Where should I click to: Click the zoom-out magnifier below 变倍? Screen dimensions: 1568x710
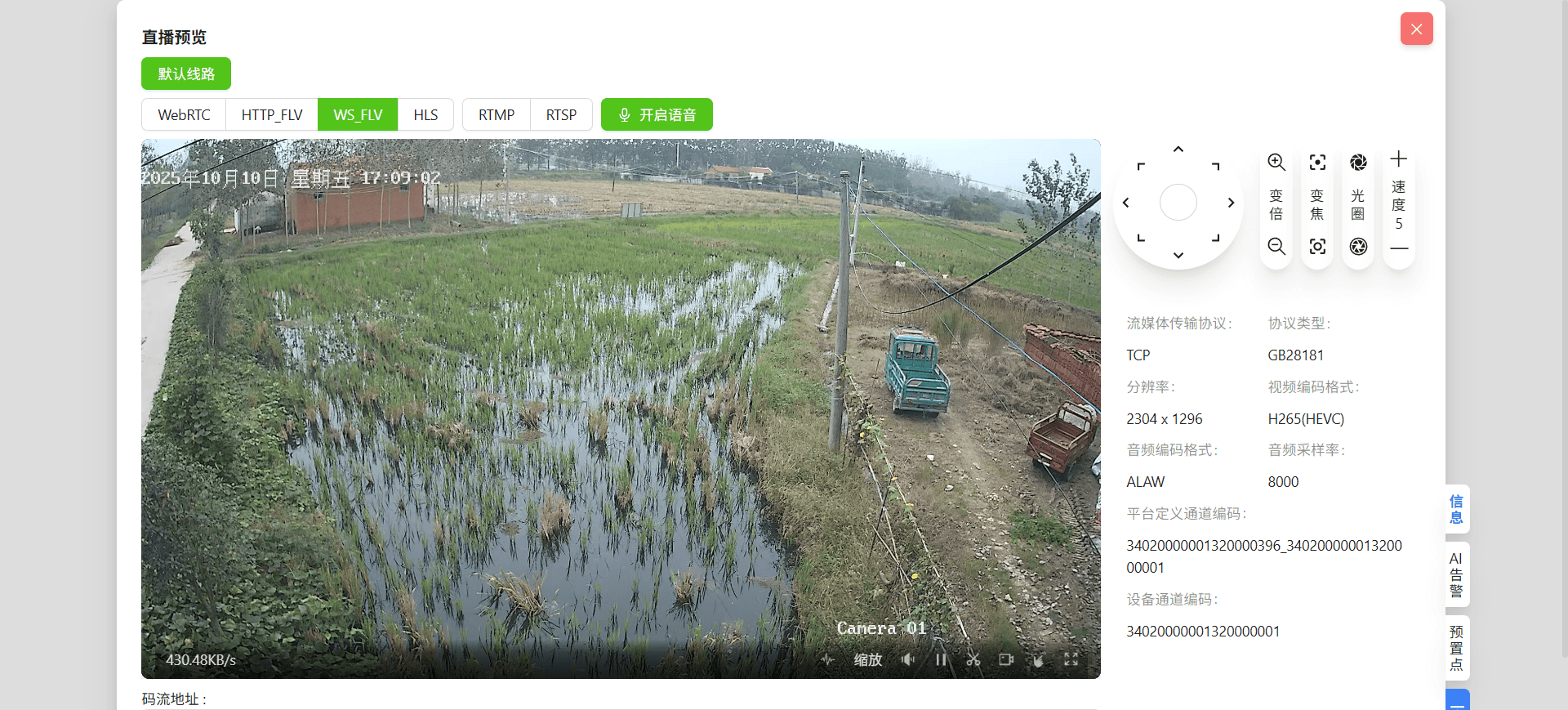pos(1276,246)
